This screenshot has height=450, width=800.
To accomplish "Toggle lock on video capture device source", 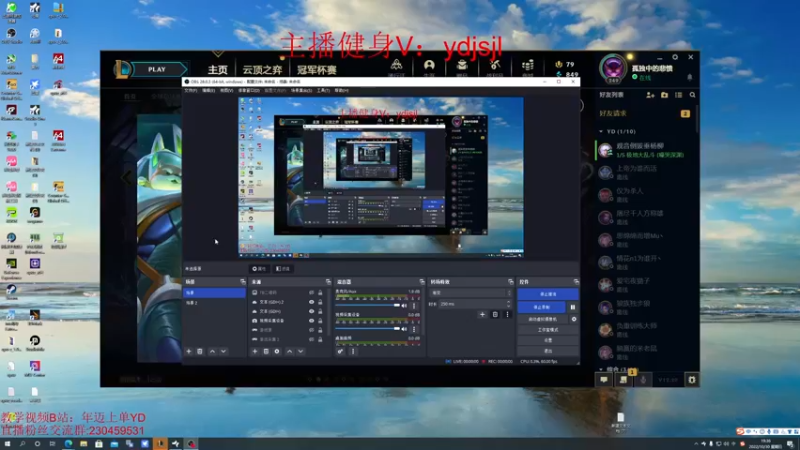I will tap(320, 320).
